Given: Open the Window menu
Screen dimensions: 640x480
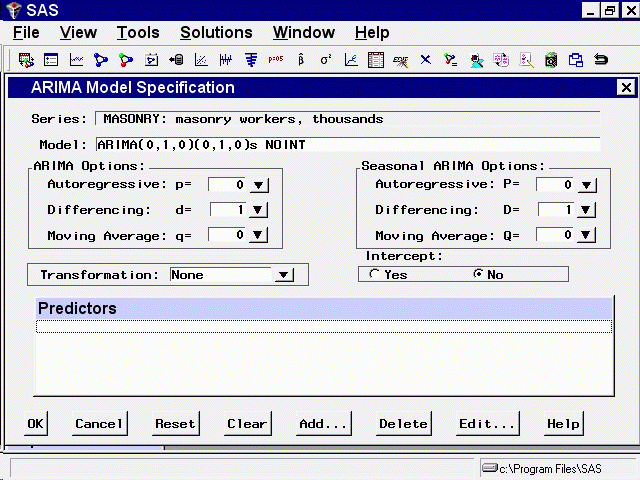Looking at the screenshot, I should pyautogui.click(x=304, y=33).
